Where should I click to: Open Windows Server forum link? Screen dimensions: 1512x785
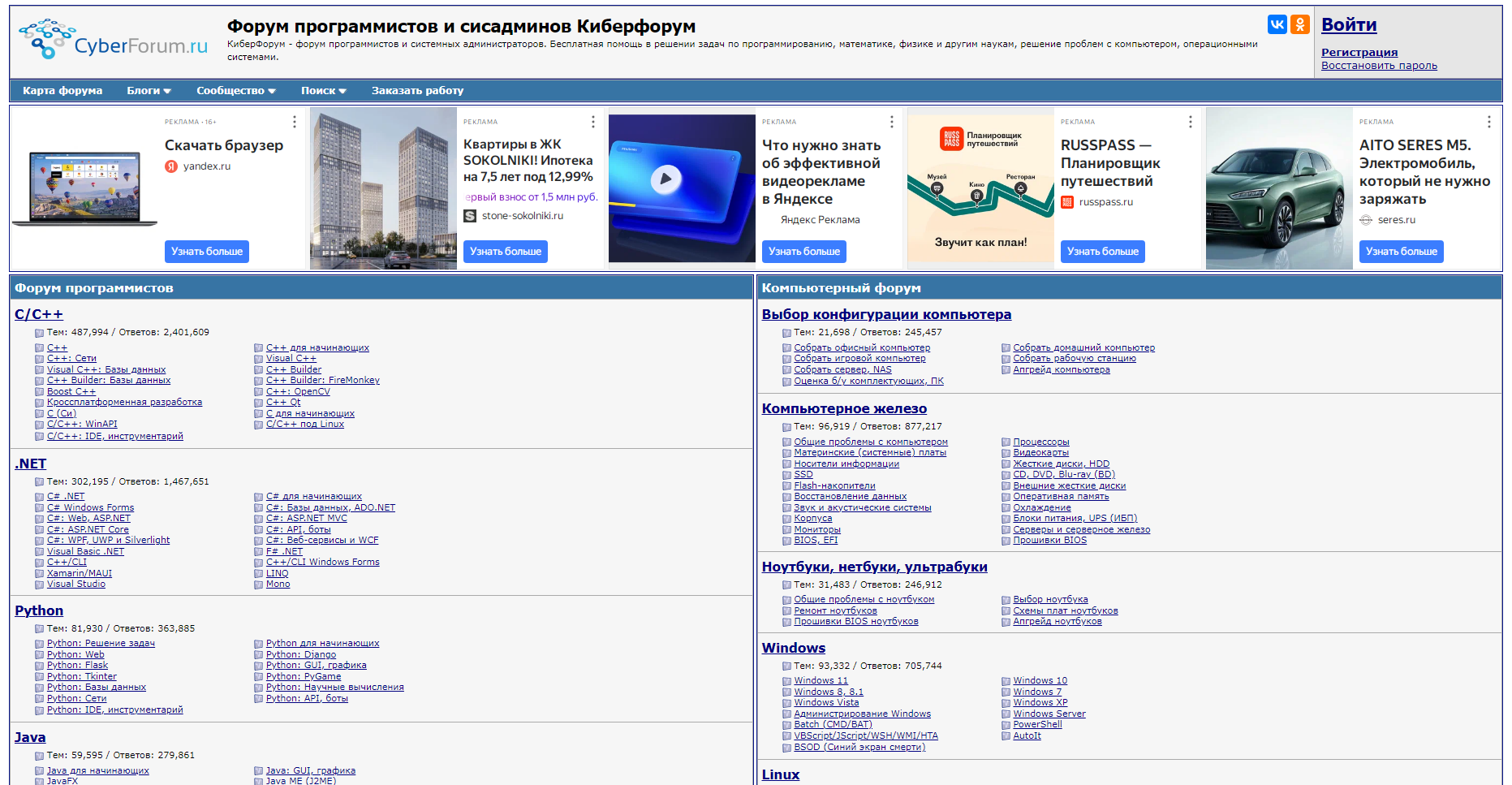(x=1049, y=714)
